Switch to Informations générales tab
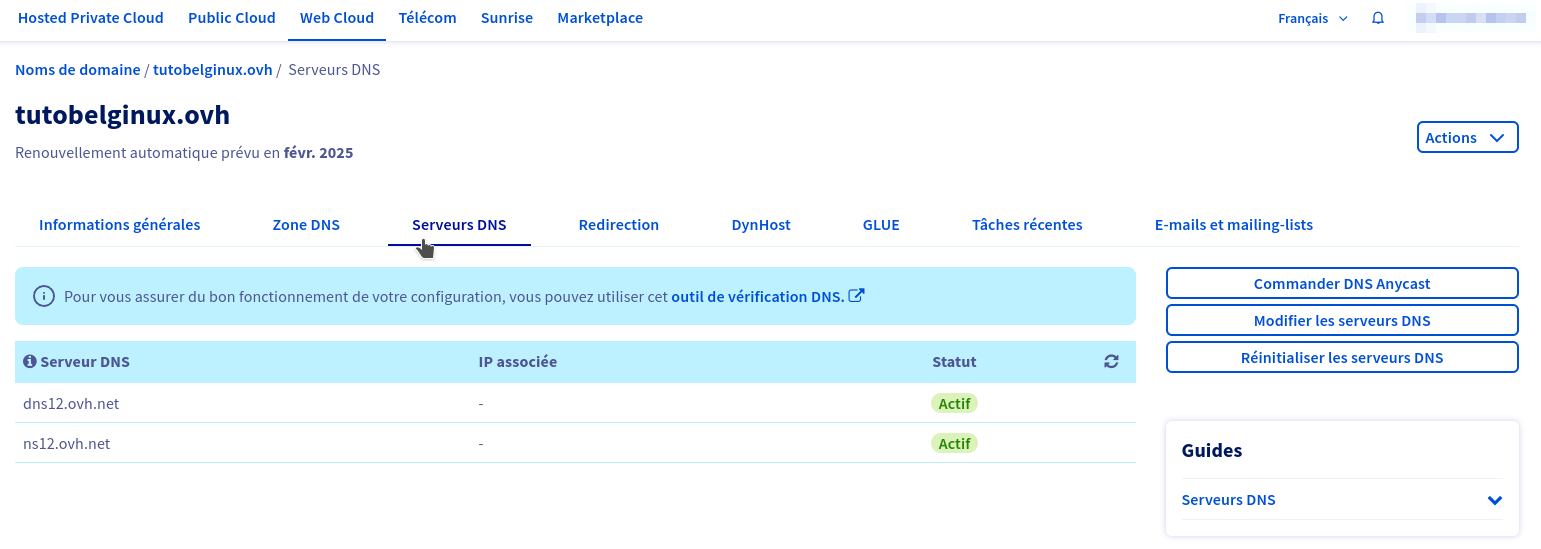 click(120, 225)
